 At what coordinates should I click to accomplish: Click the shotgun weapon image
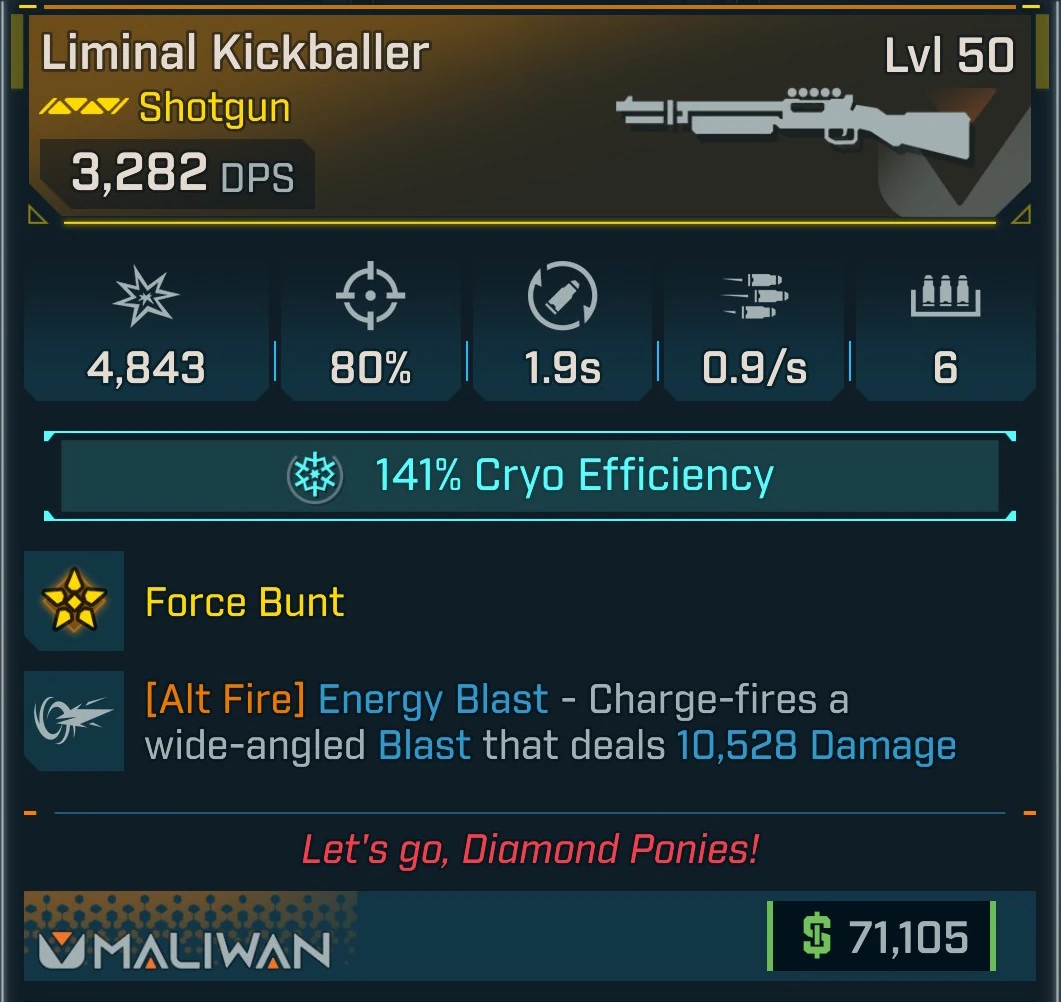793,123
